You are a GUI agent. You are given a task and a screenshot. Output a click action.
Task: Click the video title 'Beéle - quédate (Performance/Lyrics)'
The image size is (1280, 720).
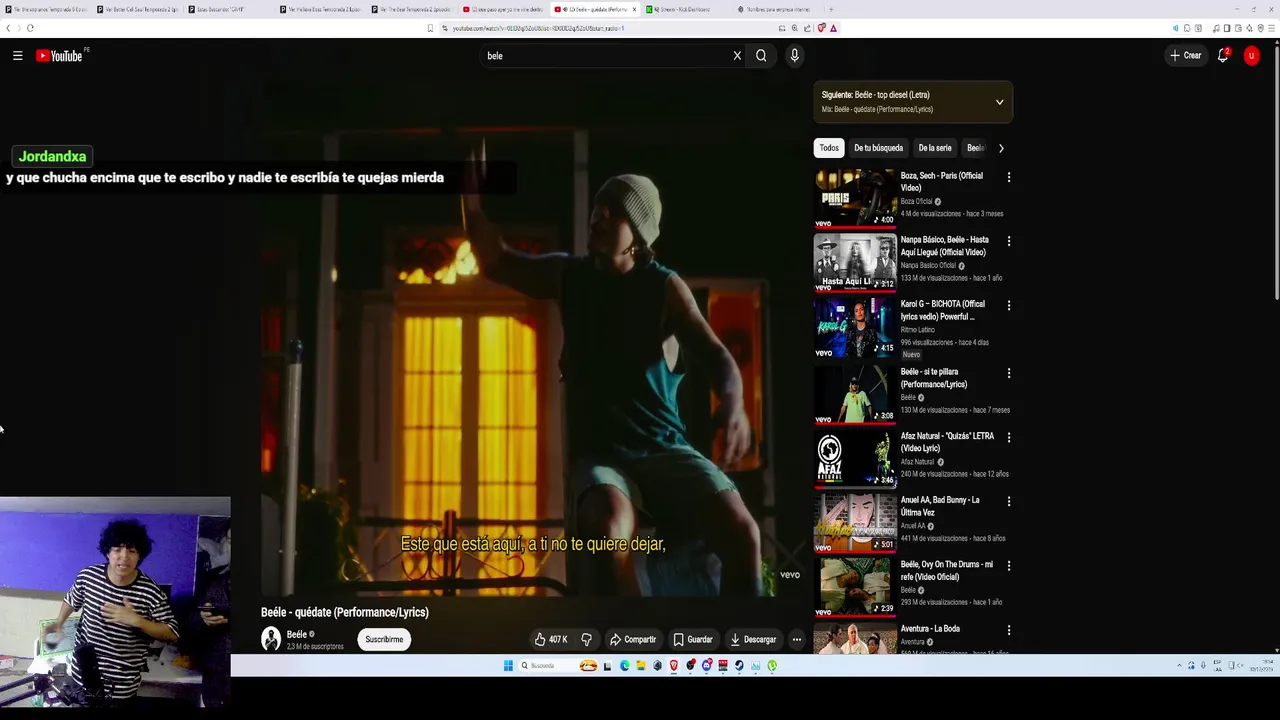point(344,612)
